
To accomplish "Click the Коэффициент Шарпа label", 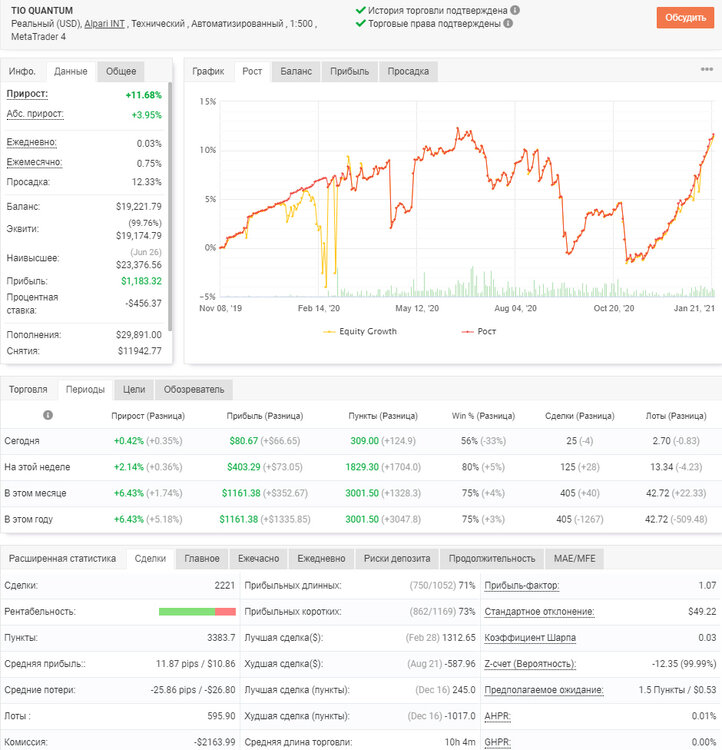I will pyautogui.click(x=530, y=638).
